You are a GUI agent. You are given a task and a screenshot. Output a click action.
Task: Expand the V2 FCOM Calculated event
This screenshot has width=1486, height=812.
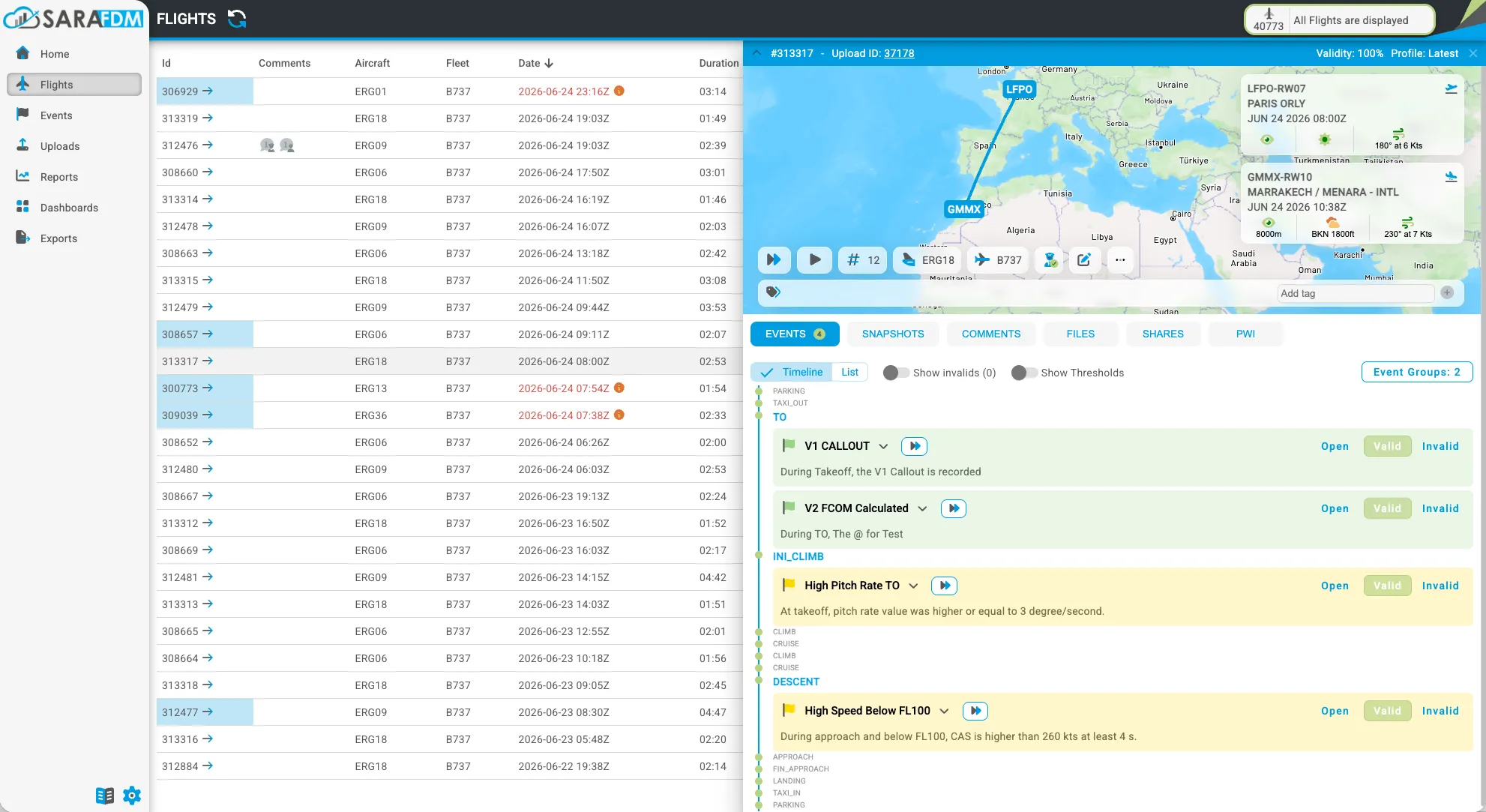(x=922, y=508)
